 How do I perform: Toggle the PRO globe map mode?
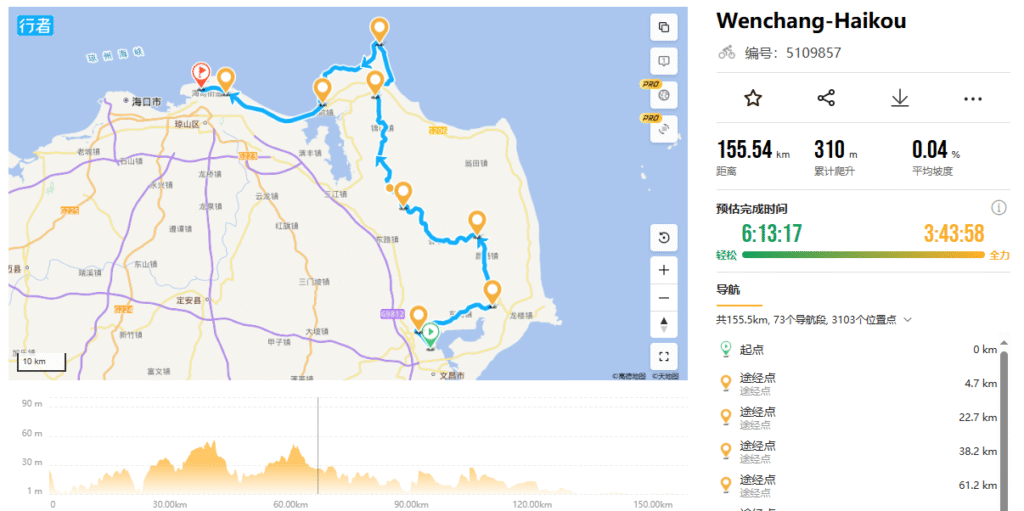664,95
